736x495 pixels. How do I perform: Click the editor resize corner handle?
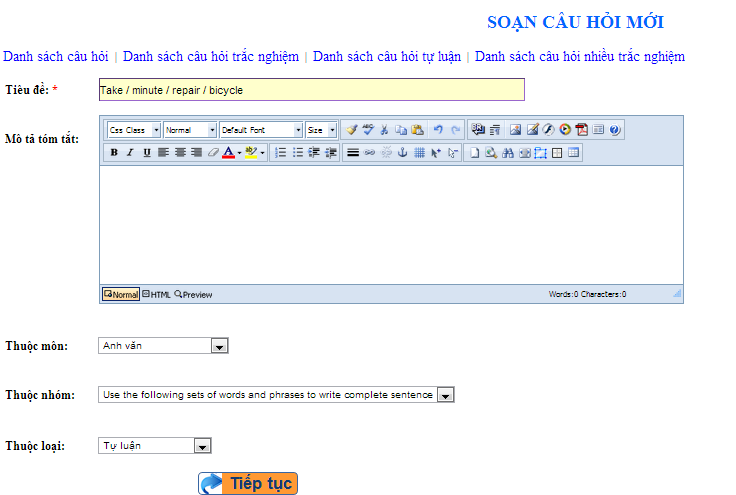pyautogui.click(x=677, y=294)
